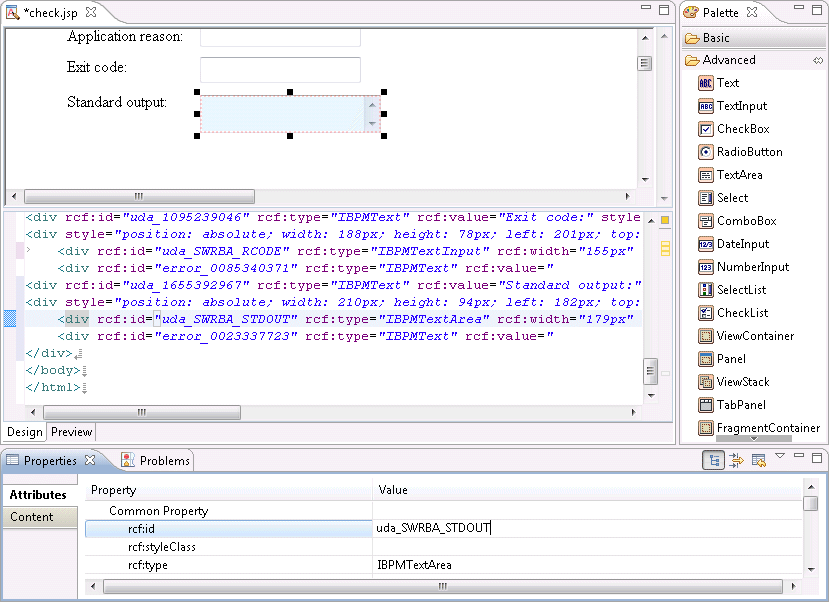Close the check.jsp editor tab

[x=91, y=12]
